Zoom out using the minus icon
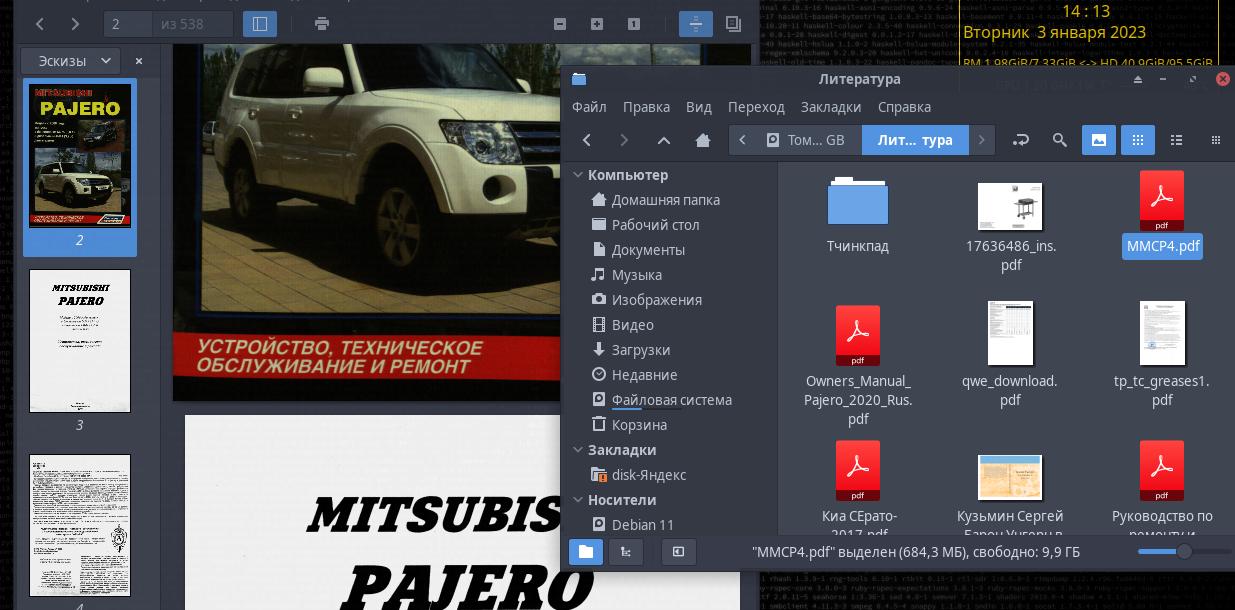1235x610 pixels. pyautogui.click(x=560, y=24)
